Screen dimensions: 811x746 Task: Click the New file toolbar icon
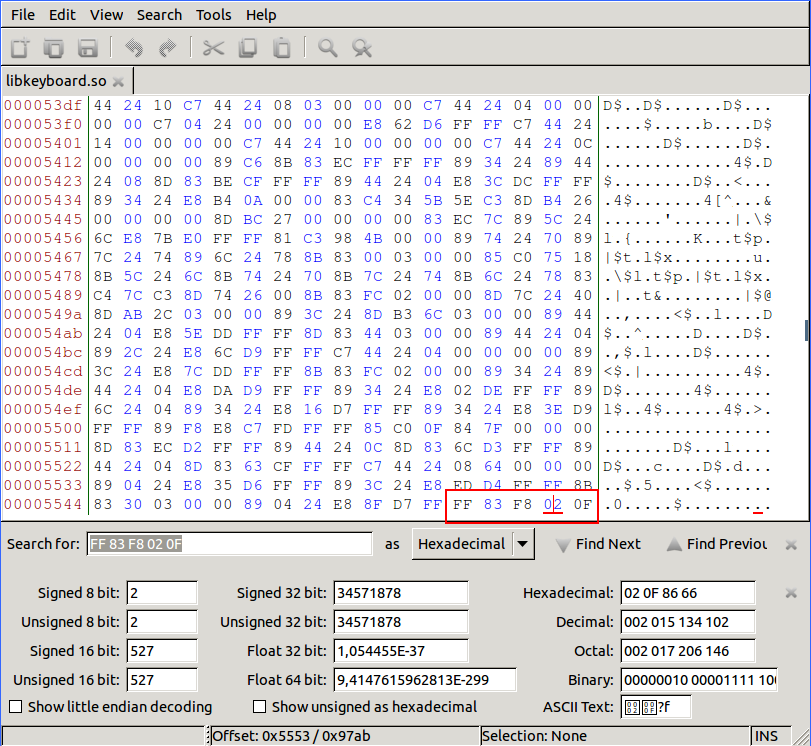tap(20, 47)
